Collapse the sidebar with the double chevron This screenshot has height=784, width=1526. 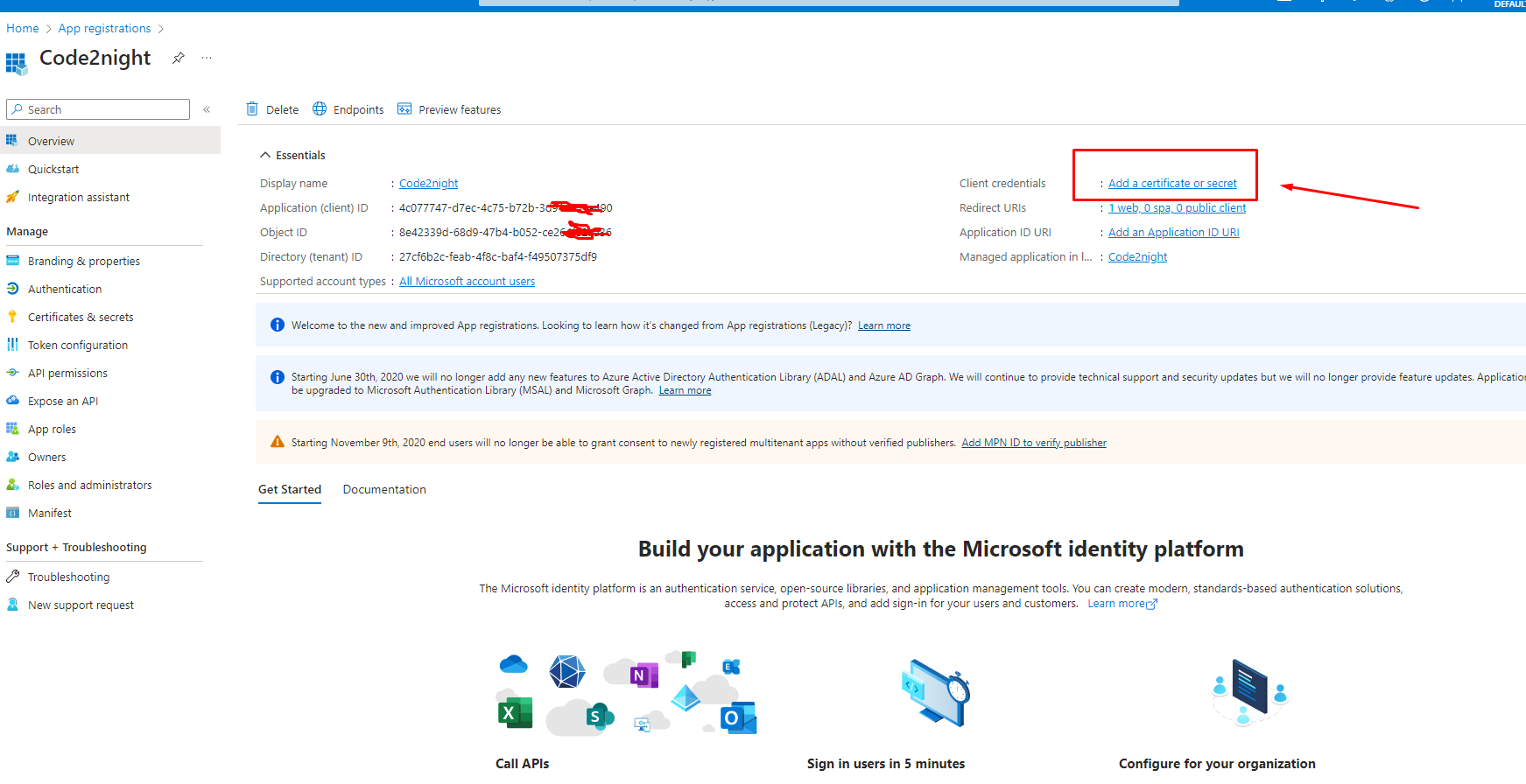coord(207,109)
